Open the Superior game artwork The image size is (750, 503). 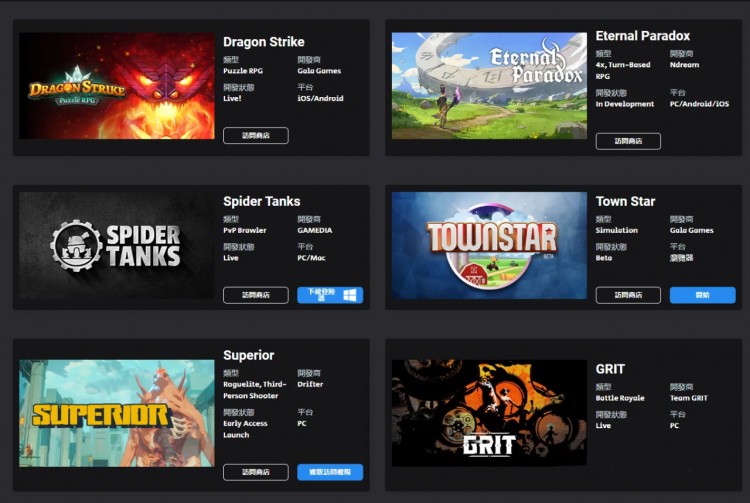(117, 414)
